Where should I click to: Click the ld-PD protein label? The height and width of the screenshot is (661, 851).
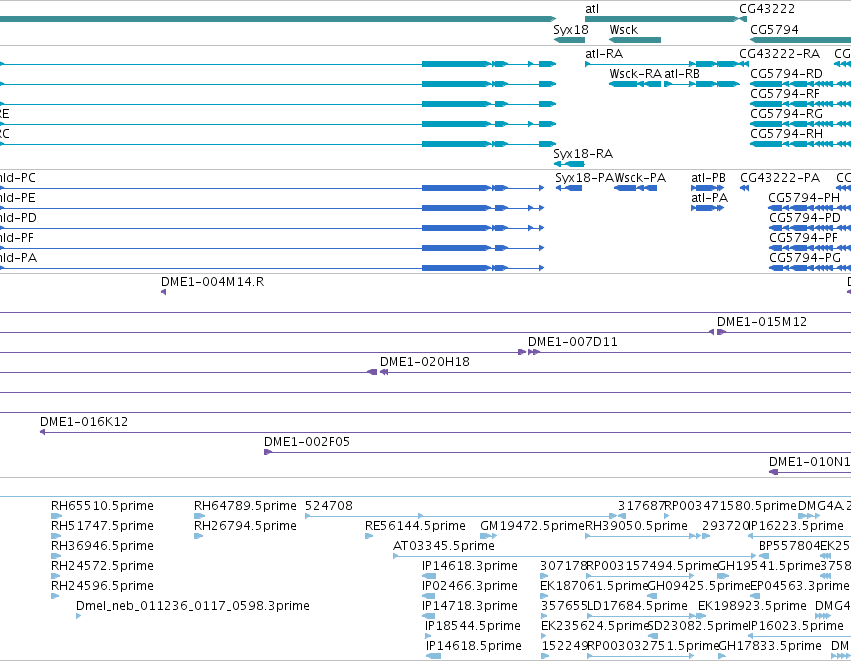18,218
